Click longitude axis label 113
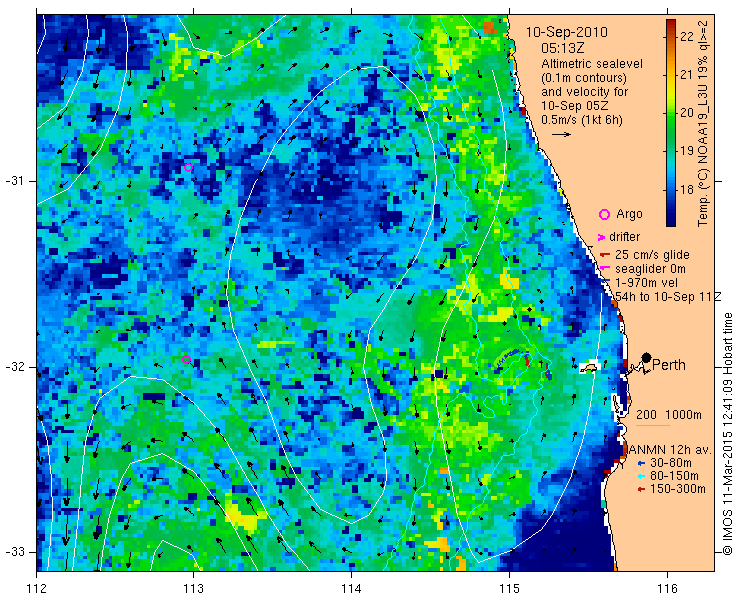This screenshot has height=600, width=740. (x=193, y=589)
